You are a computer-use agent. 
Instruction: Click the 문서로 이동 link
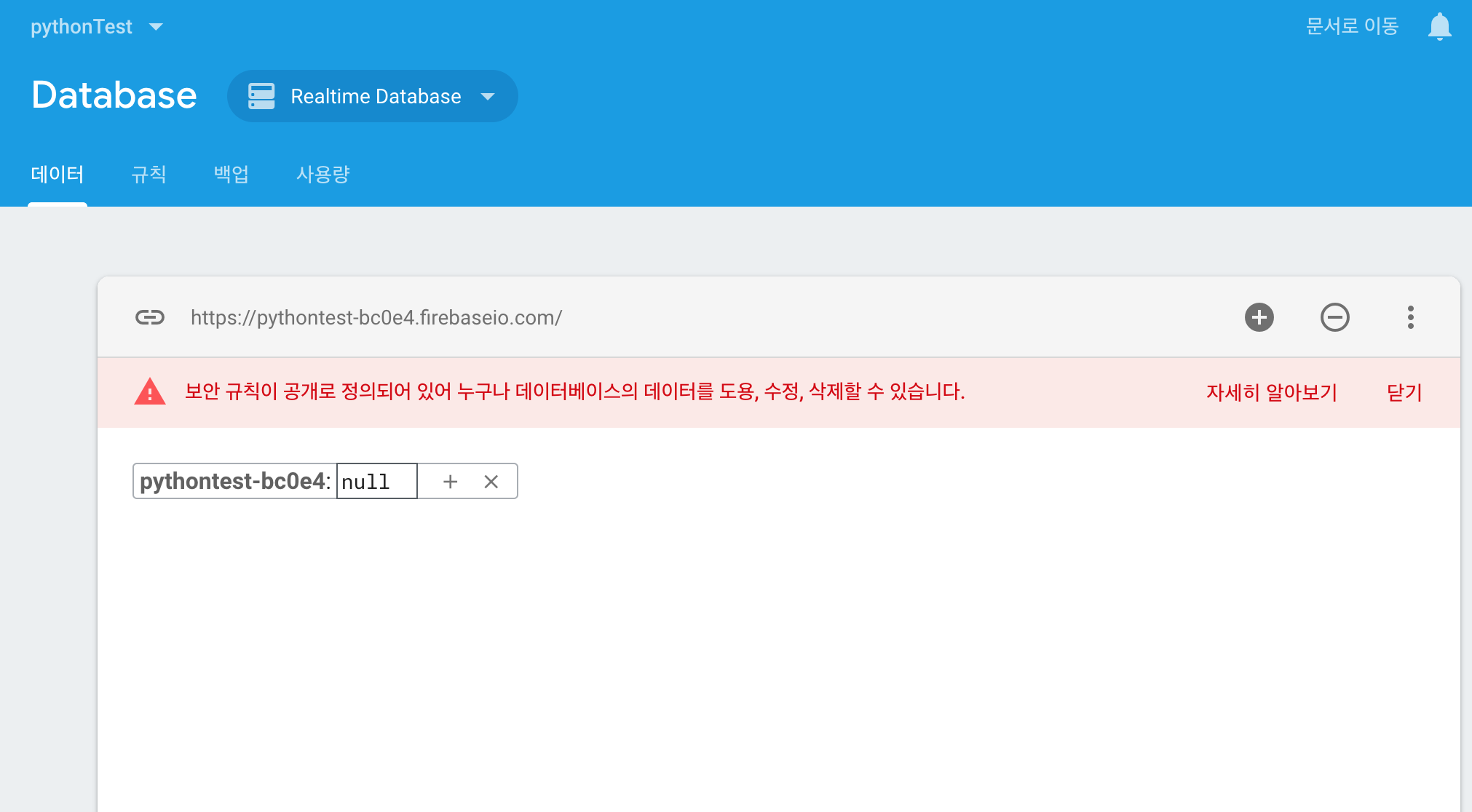tap(1352, 27)
